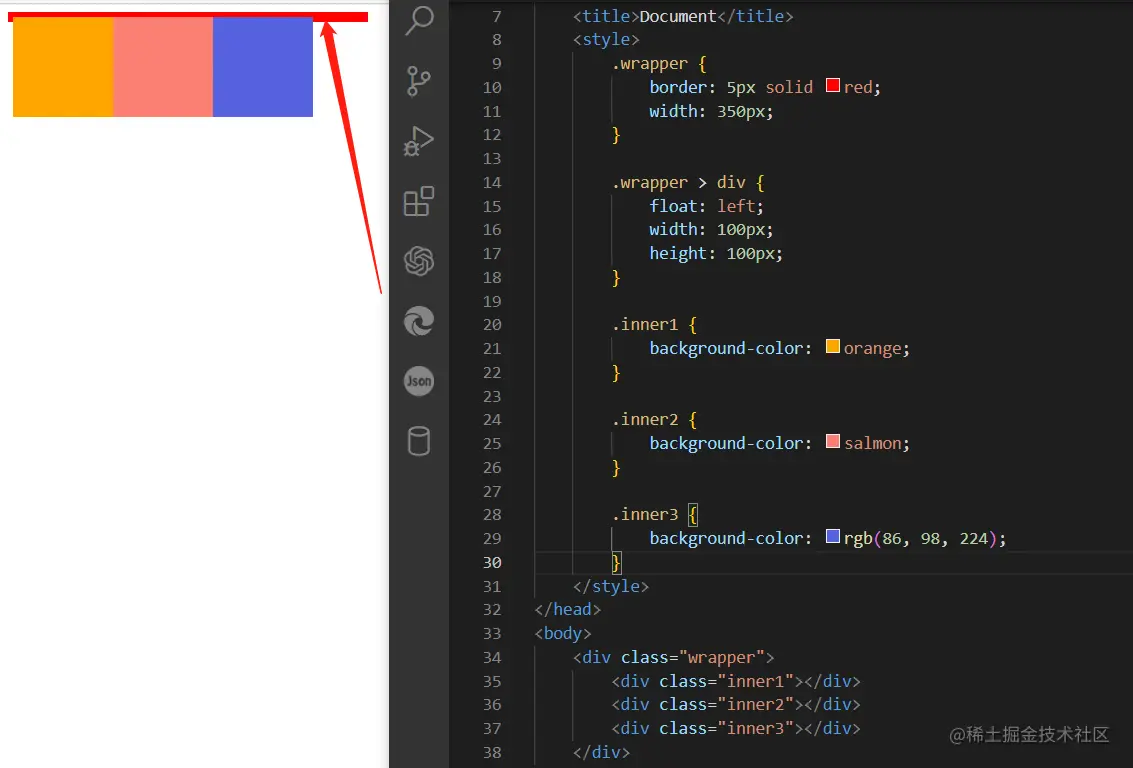Click the .inner3 selector

point(645,514)
